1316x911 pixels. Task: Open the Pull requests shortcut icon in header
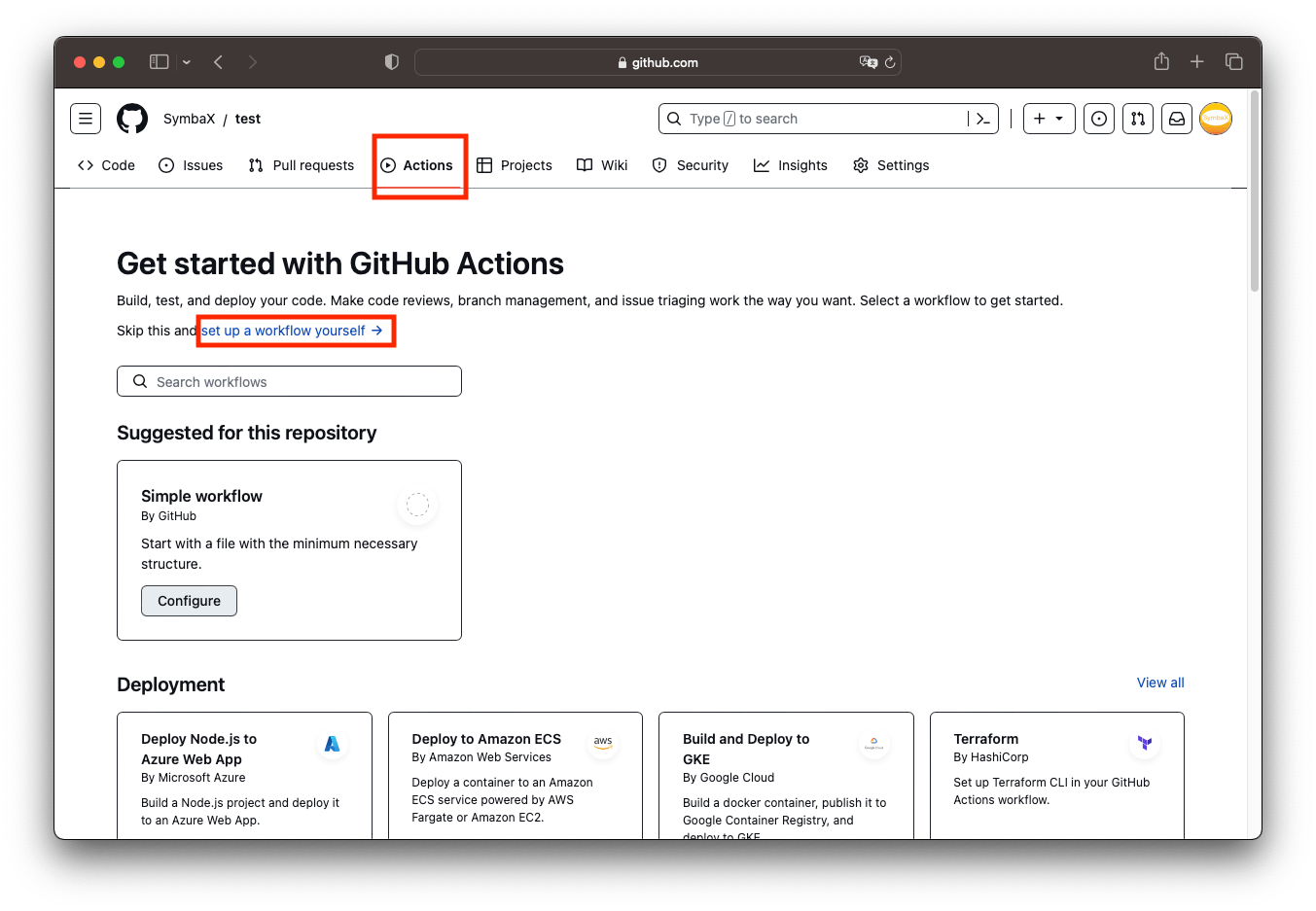pyautogui.click(x=1138, y=119)
